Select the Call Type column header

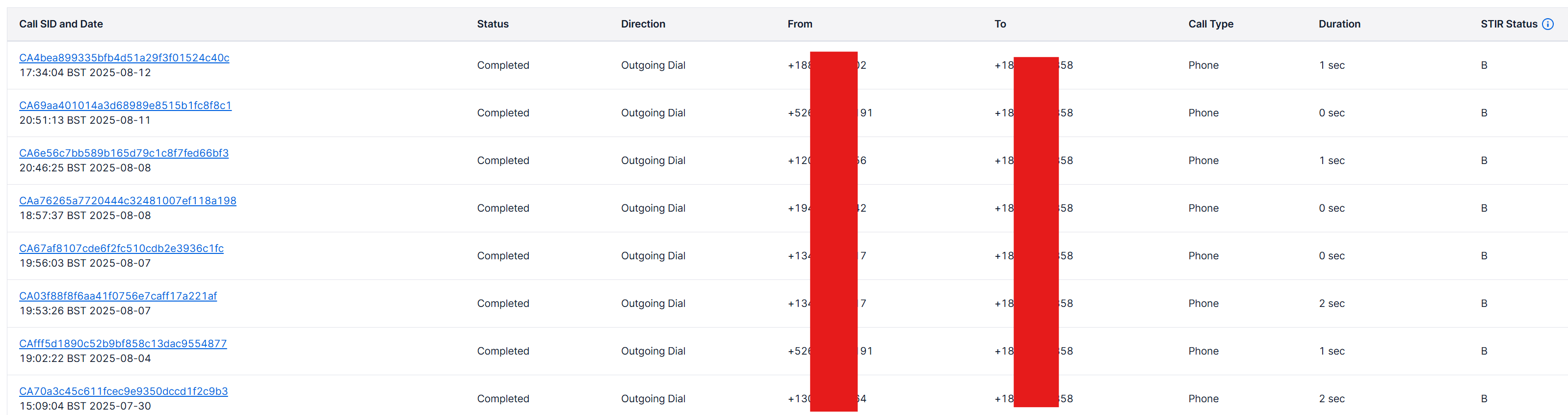coord(1210,24)
